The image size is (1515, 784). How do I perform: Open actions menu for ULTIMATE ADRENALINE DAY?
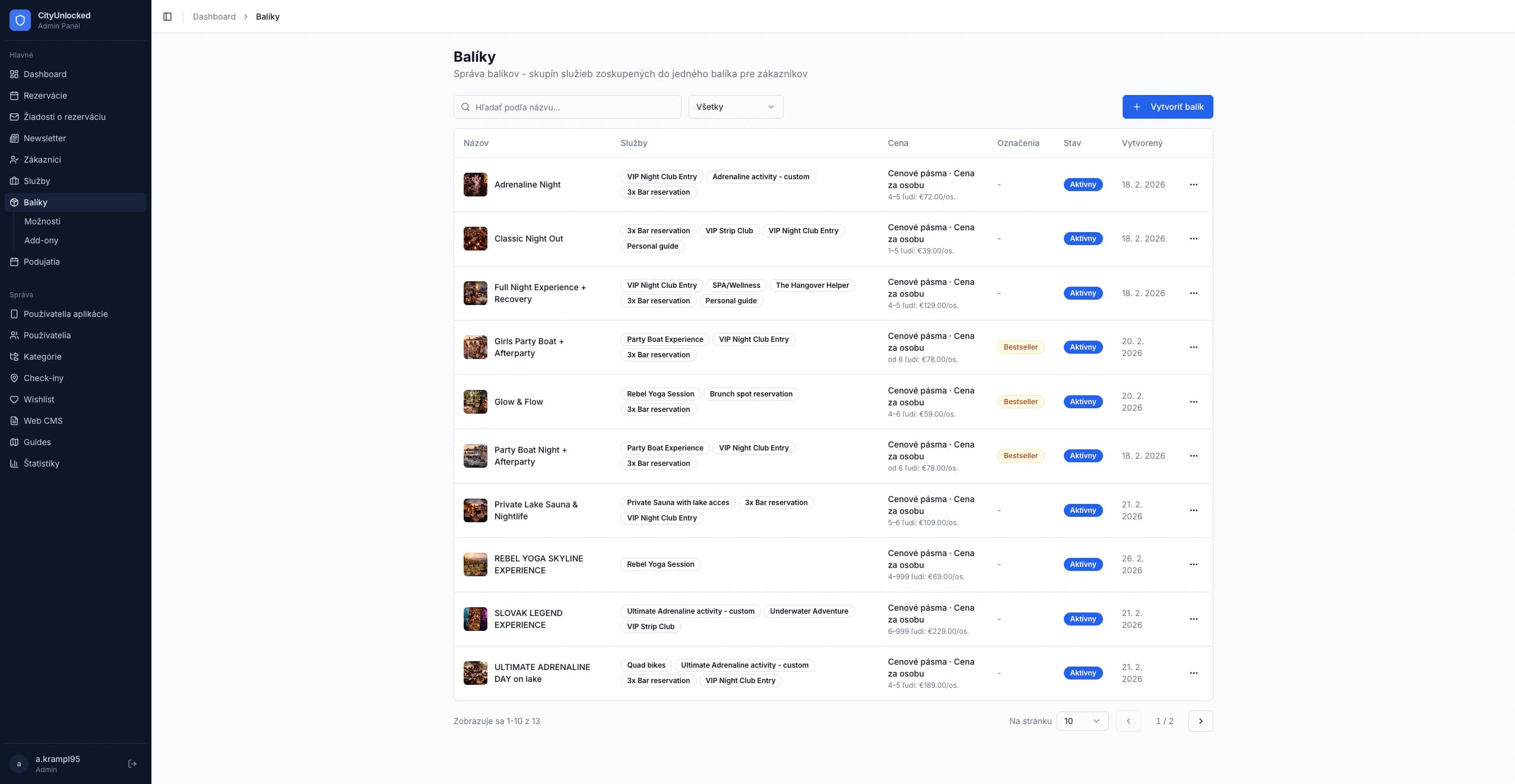tap(1194, 673)
